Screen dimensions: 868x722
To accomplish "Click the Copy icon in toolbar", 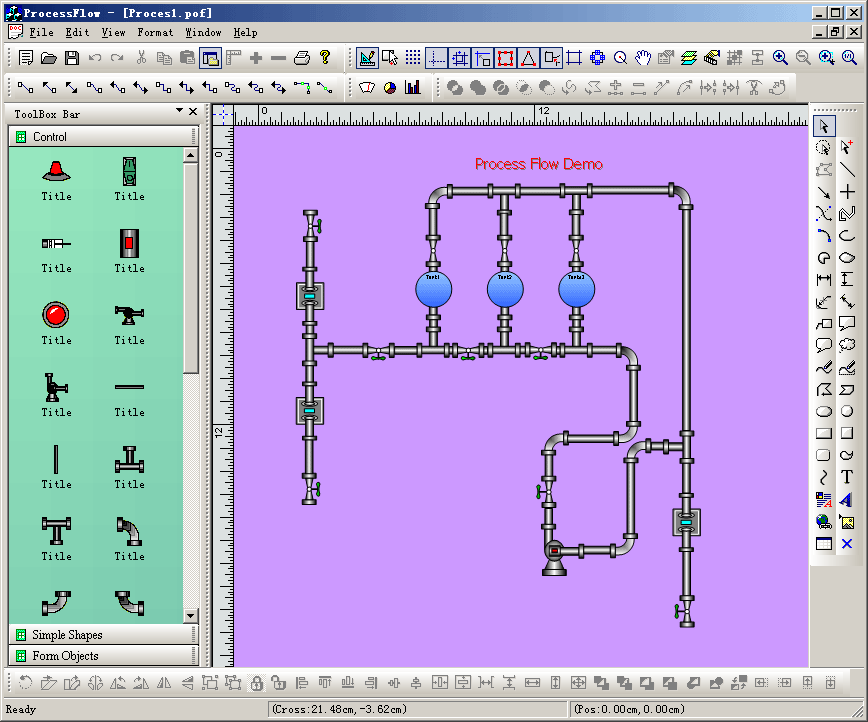I will [164, 58].
